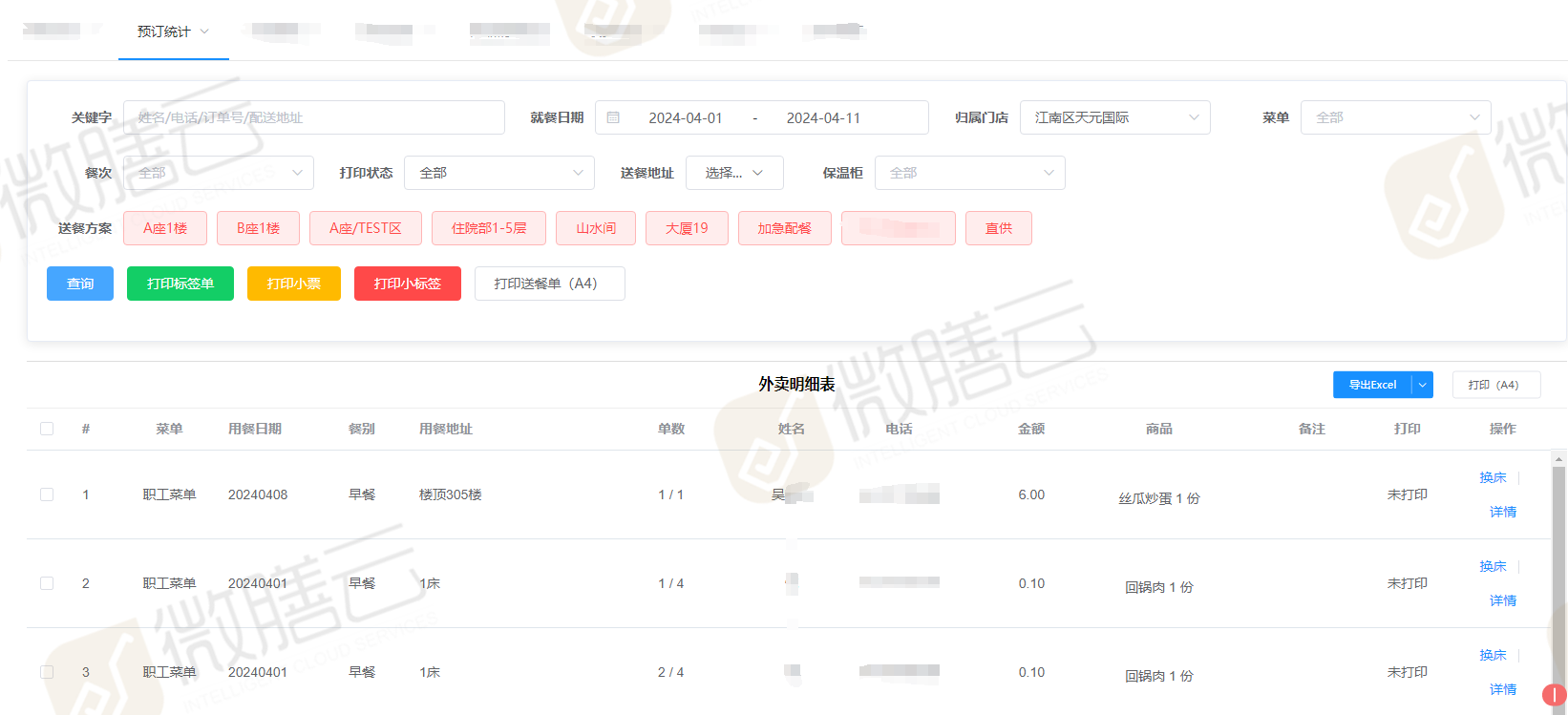Check the checkbox for row 1
The height and width of the screenshot is (715, 1568).
click(x=47, y=494)
